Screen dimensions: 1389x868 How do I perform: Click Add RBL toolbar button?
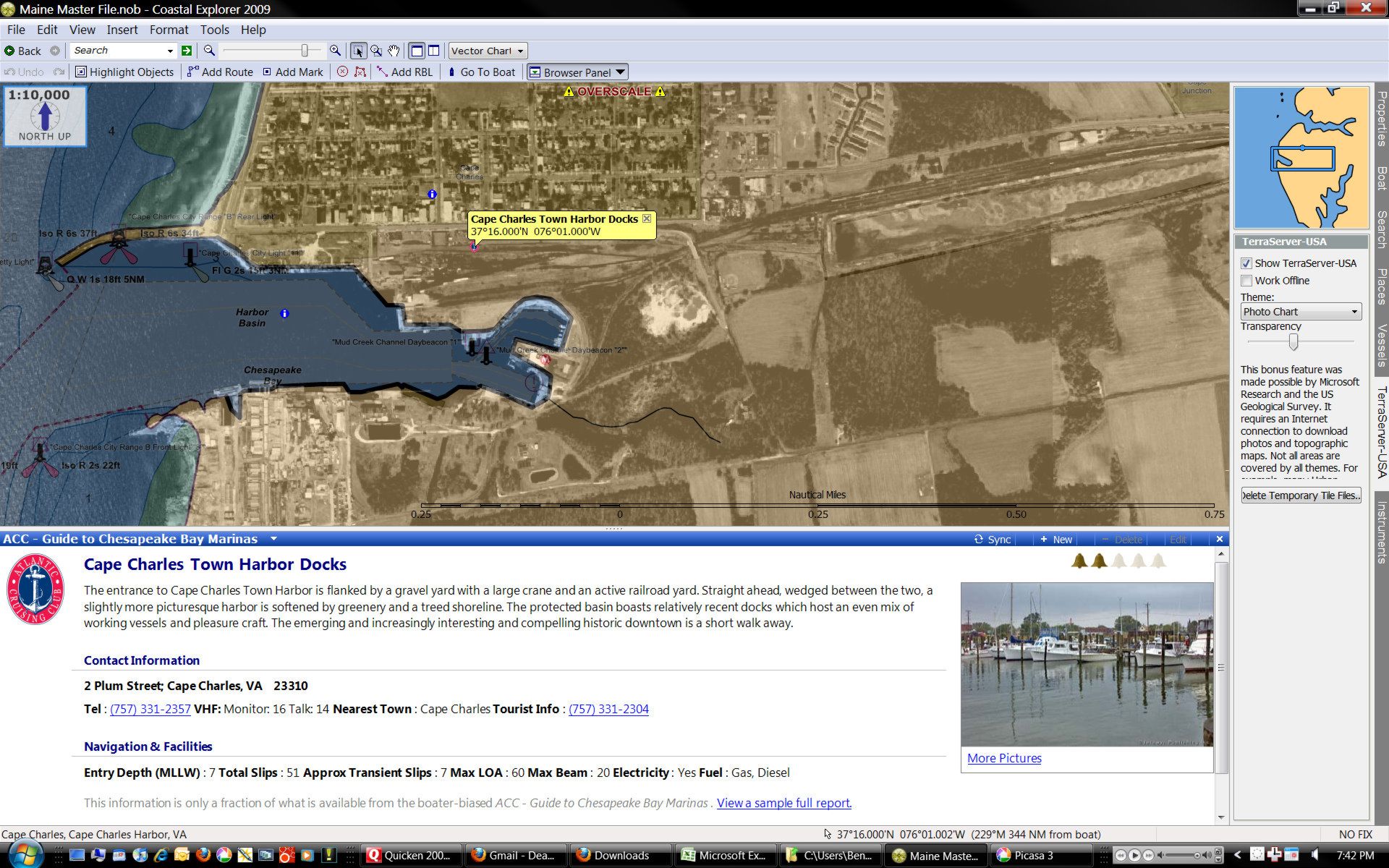405,72
